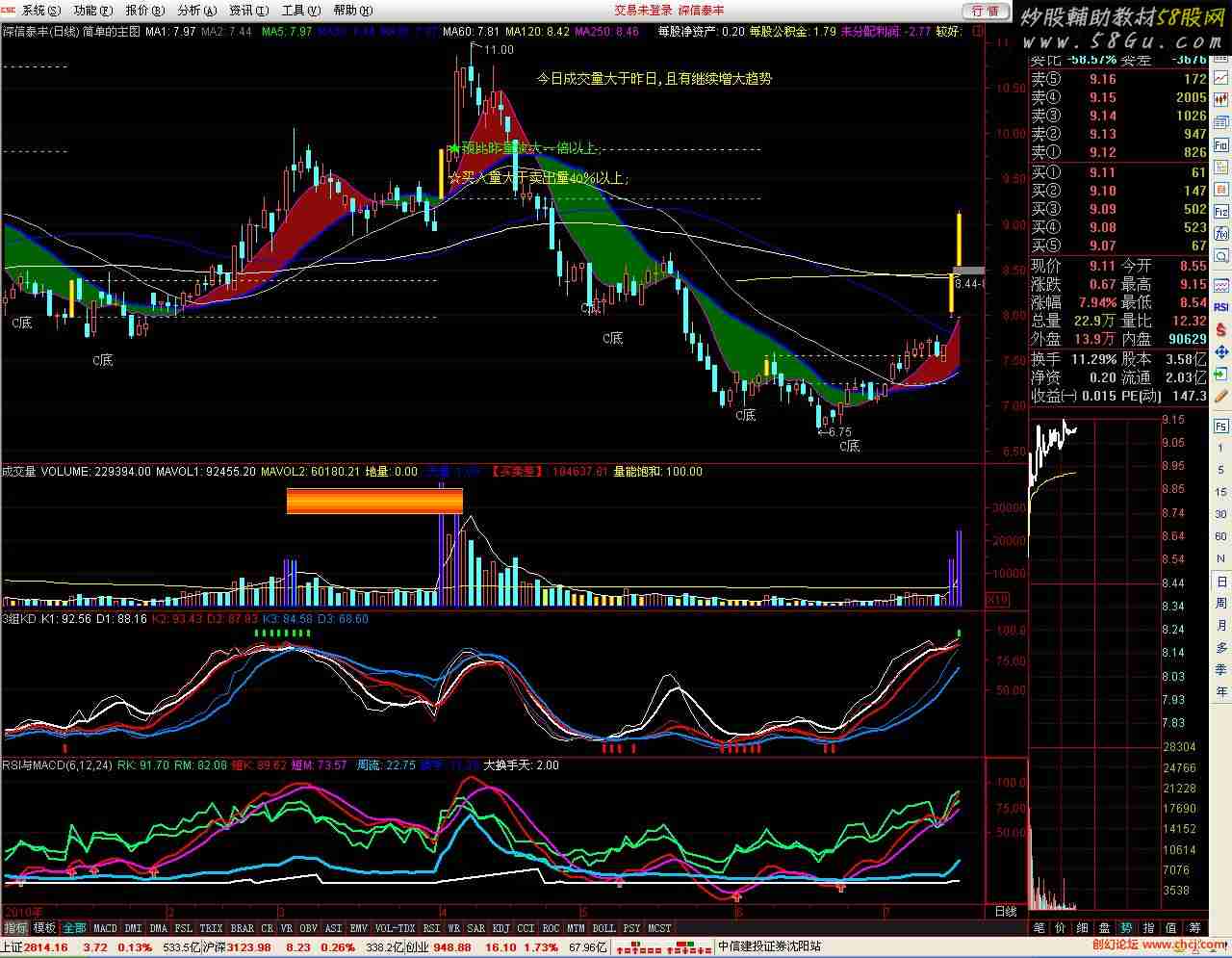
Task: Click the 行情 button at top
Action: click(985, 11)
